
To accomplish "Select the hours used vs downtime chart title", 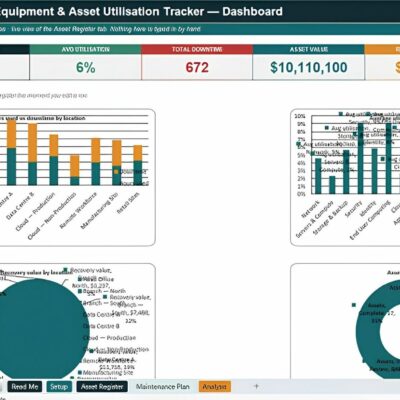I will point(42,118).
